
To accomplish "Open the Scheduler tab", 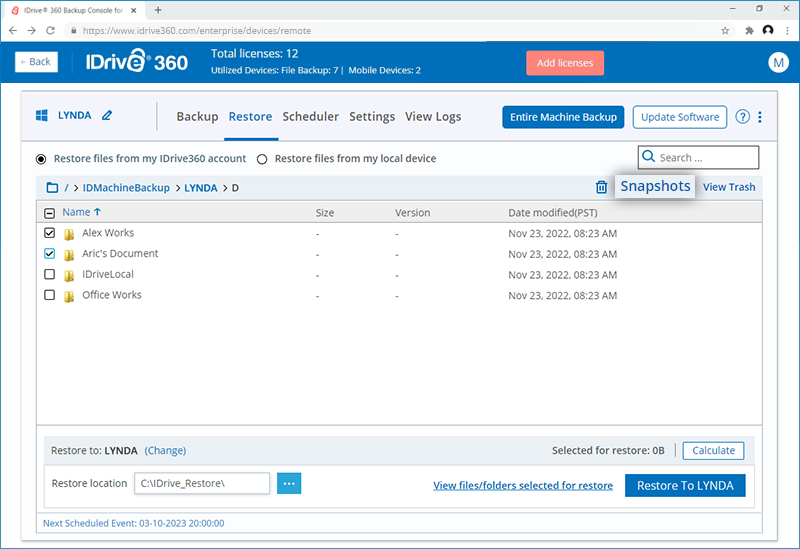I will [311, 117].
